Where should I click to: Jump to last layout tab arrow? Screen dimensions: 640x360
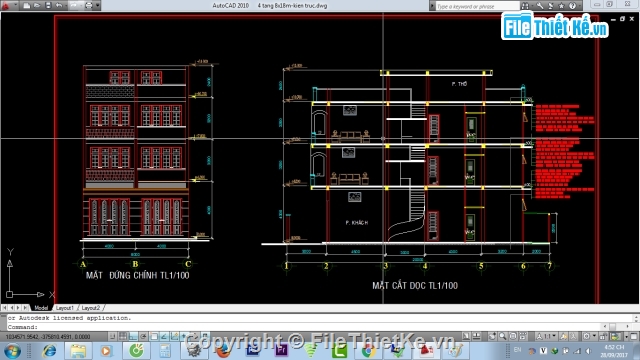click(25, 308)
